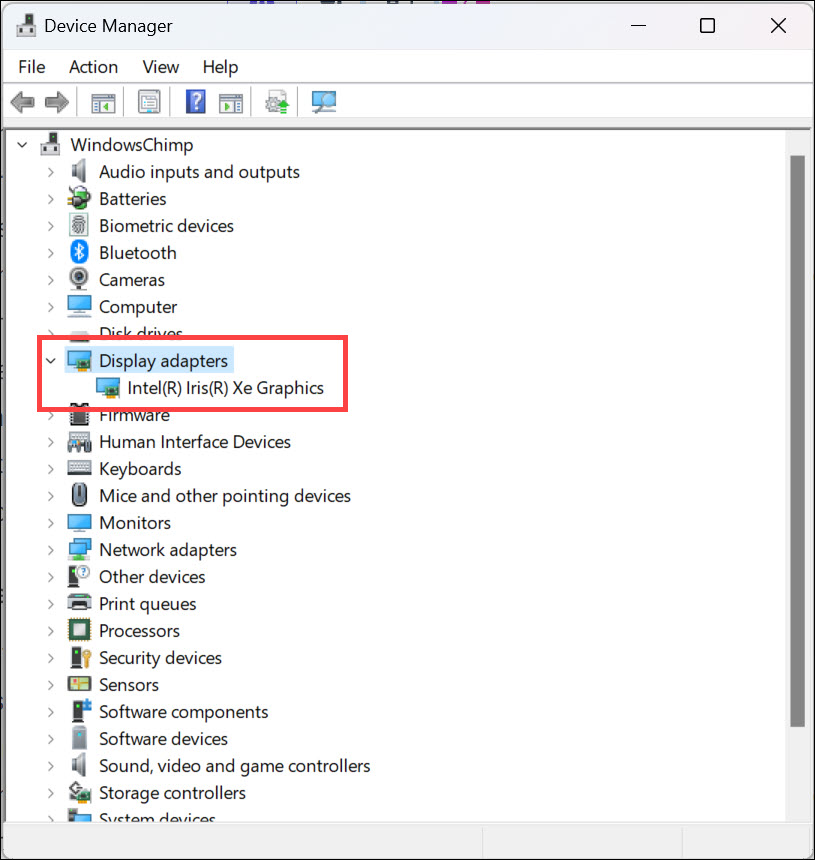The image size is (815, 860).
Task: Click the vertical scrollbar thumb
Action: click(797, 441)
